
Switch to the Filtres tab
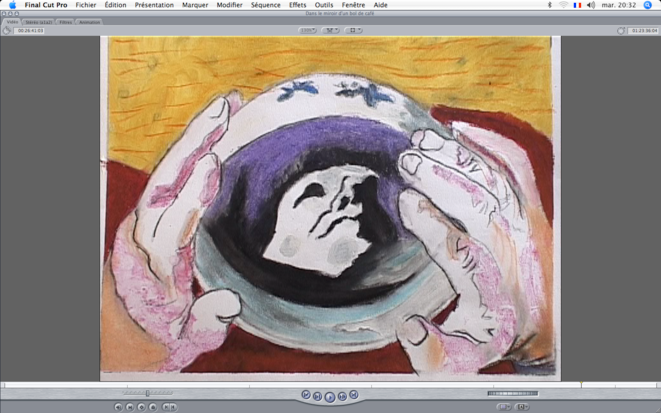(65, 22)
